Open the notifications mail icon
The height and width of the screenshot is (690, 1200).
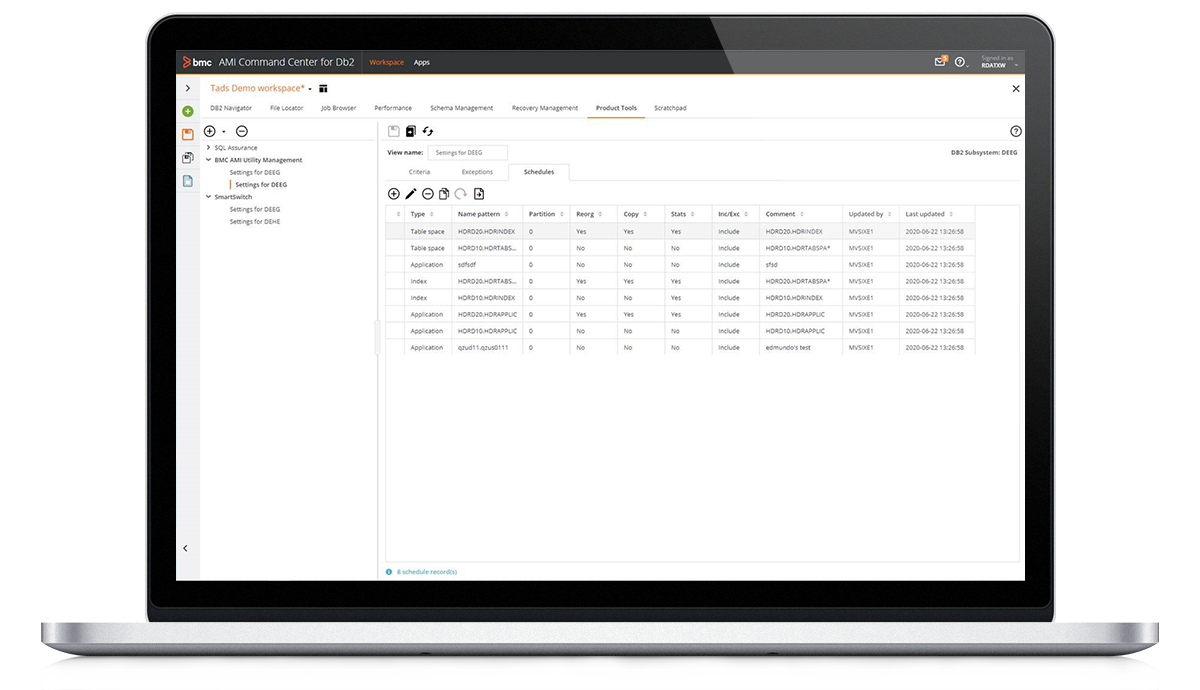tap(940, 62)
